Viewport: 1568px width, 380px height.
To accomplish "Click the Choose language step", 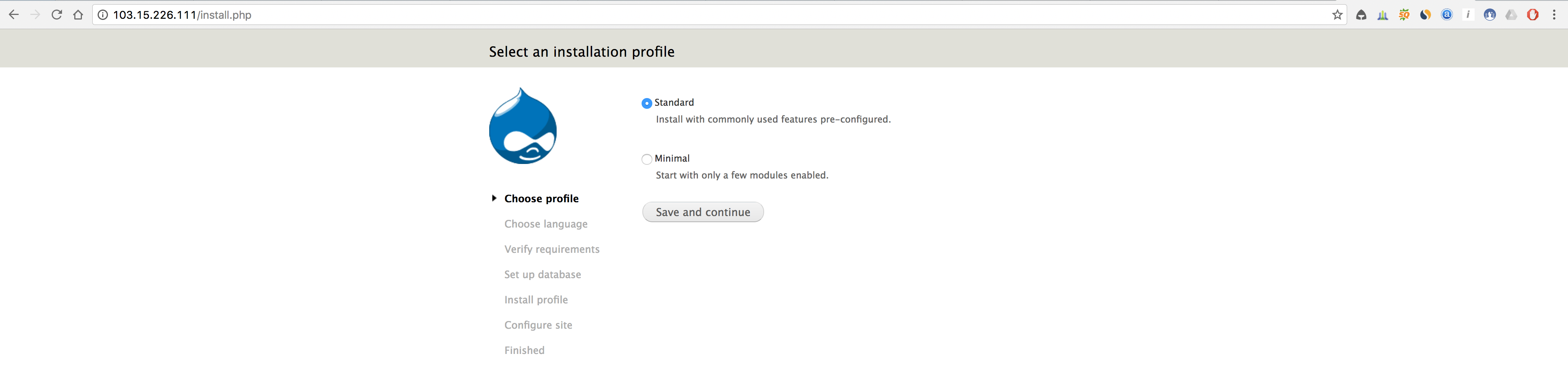I will point(546,223).
